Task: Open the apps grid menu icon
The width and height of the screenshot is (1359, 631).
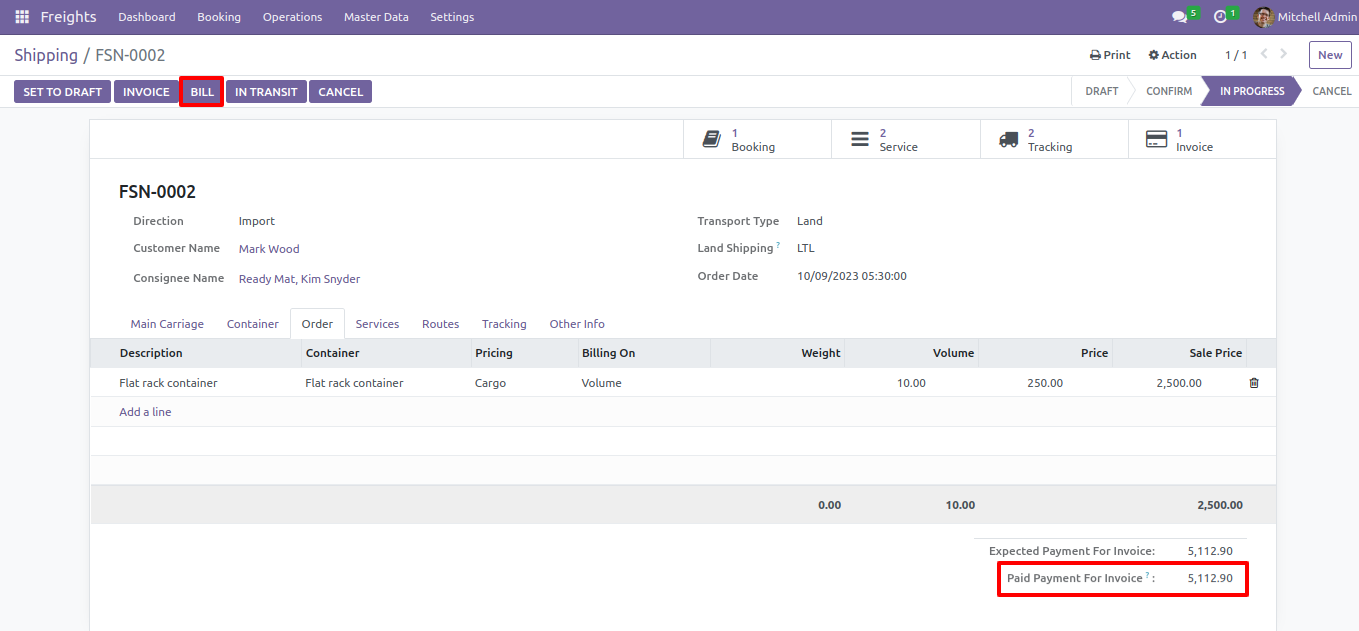Action: click(x=22, y=17)
